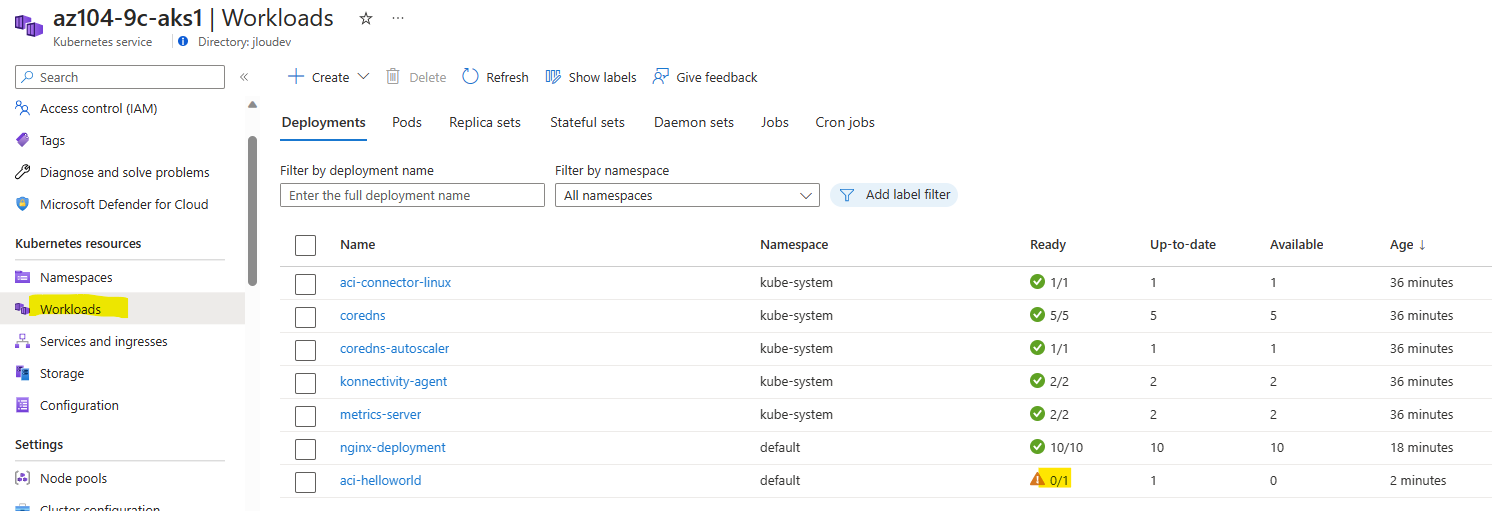Open the konnectivity-agent deployment link
The image size is (1492, 511).
click(x=394, y=381)
